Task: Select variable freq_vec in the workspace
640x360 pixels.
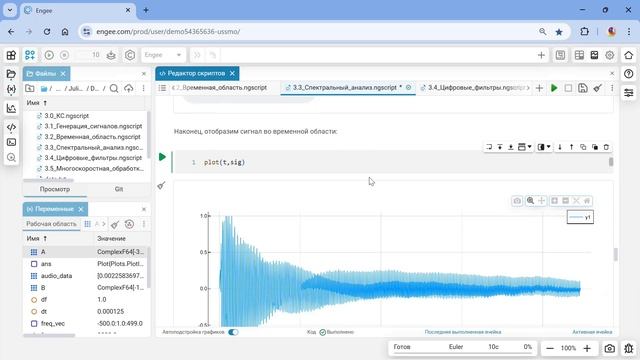Action: 85,324
